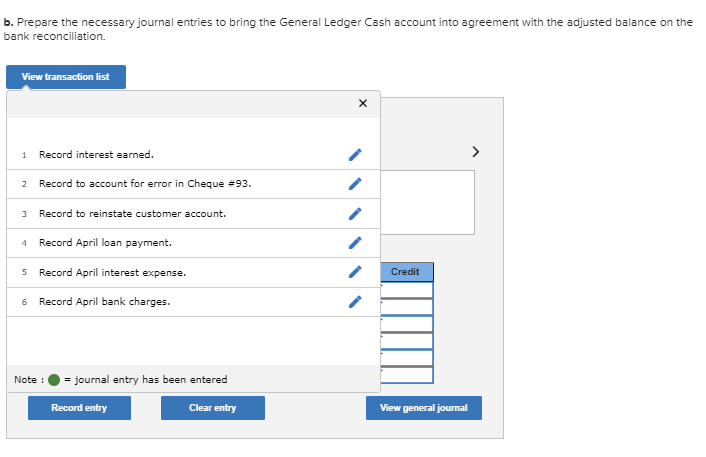Viewport: 706px width, 457px height.
Task: Open View general journal
Action: (x=424, y=408)
